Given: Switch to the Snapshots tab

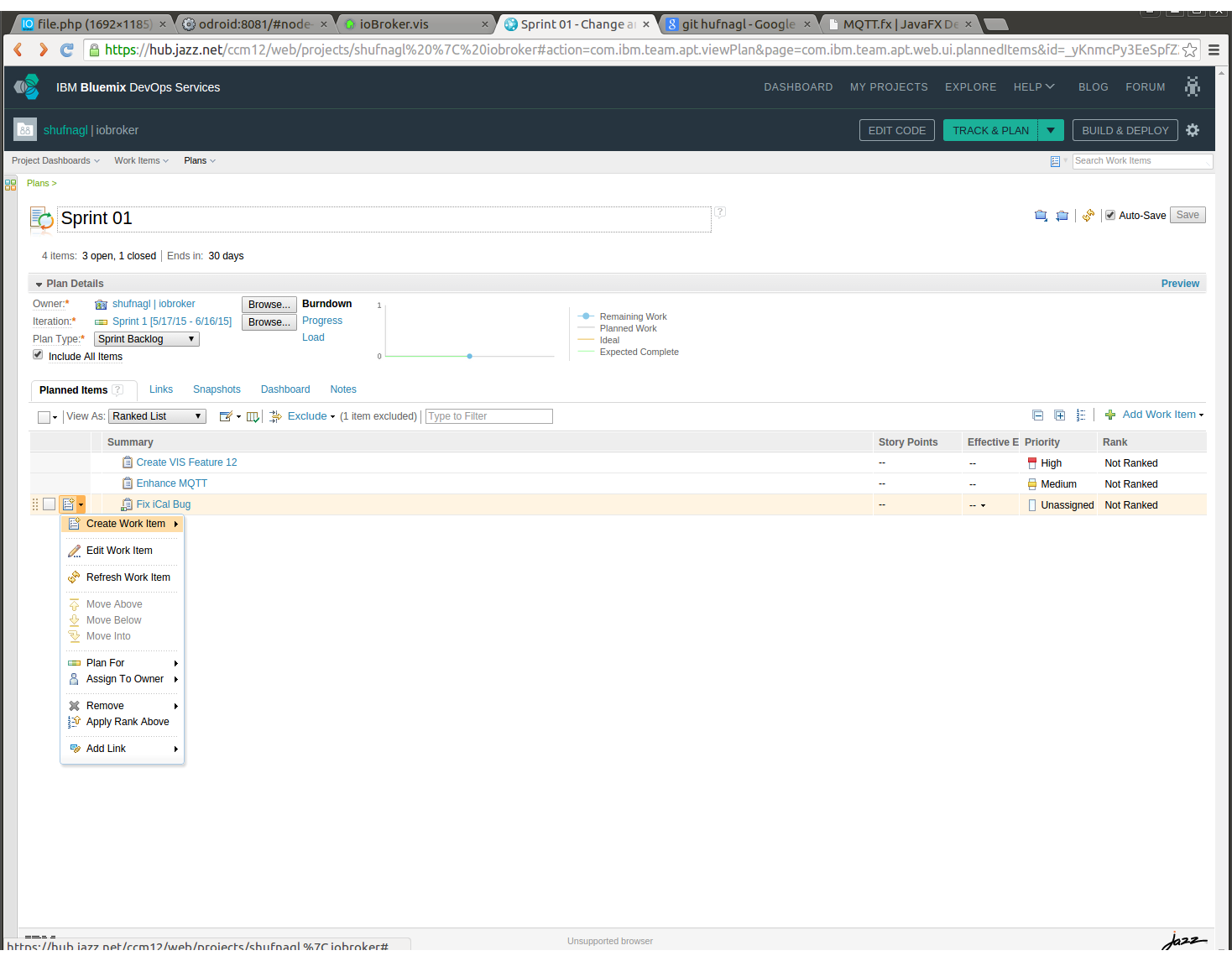Looking at the screenshot, I should (217, 389).
